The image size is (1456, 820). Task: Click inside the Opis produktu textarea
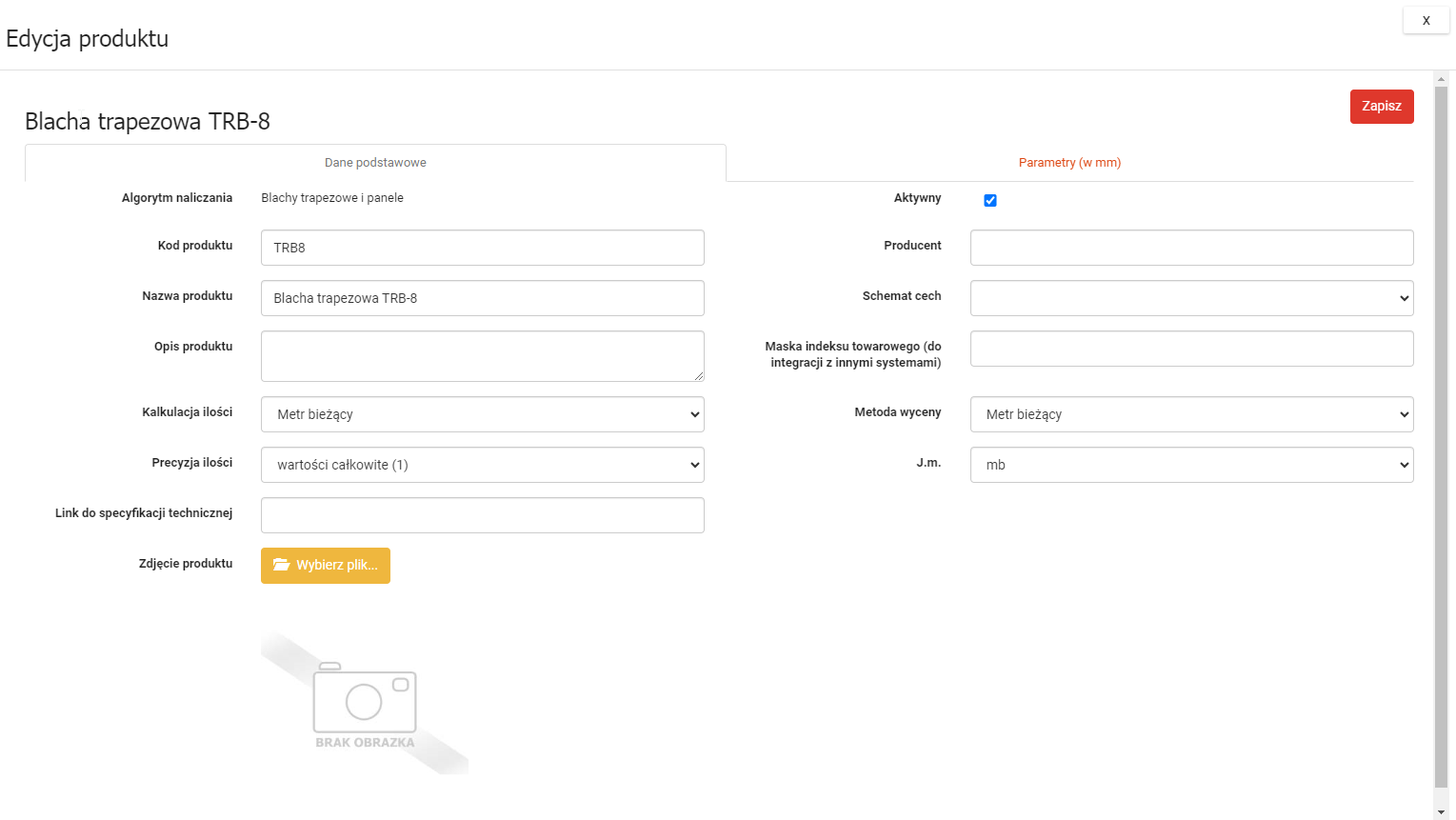[x=482, y=356]
